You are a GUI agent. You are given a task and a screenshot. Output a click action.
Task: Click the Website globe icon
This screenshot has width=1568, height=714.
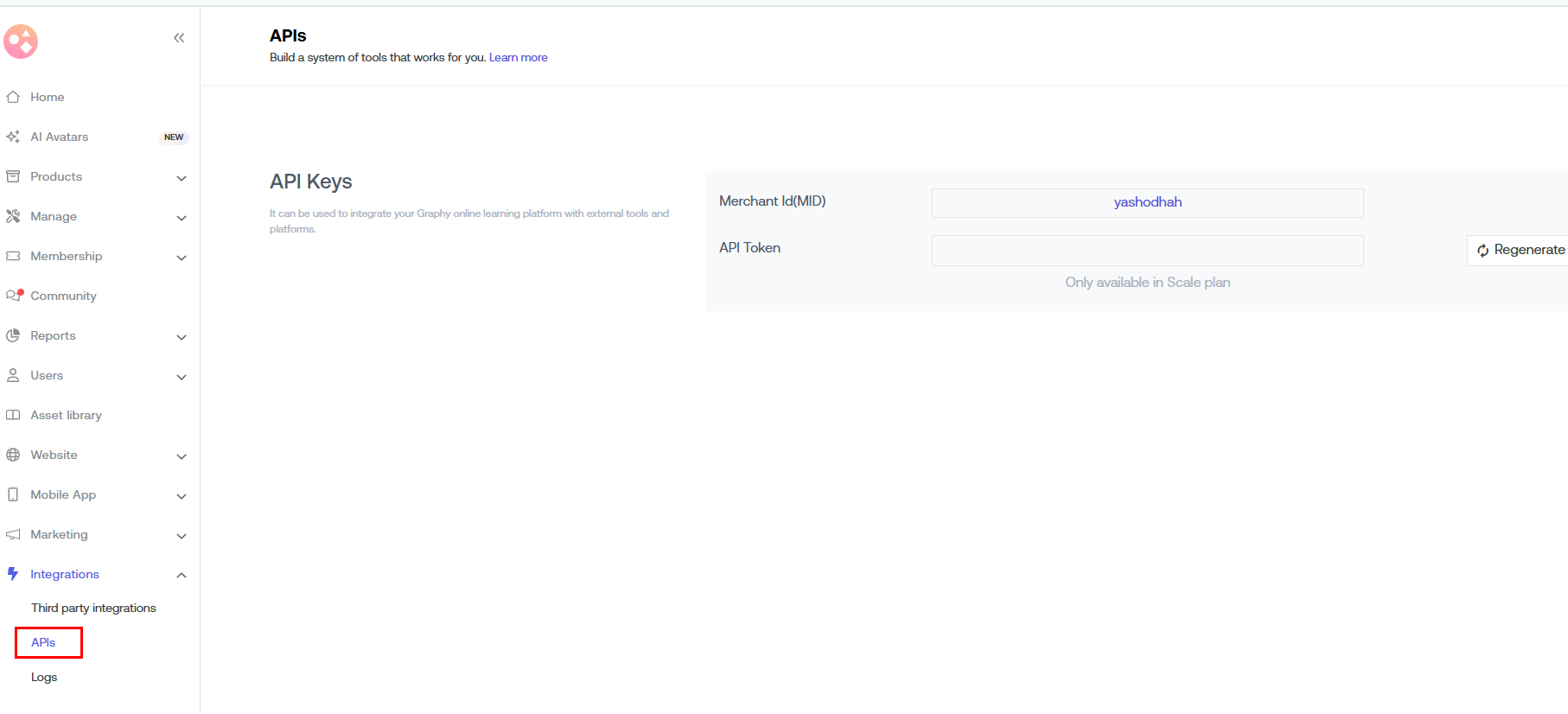pos(13,455)
